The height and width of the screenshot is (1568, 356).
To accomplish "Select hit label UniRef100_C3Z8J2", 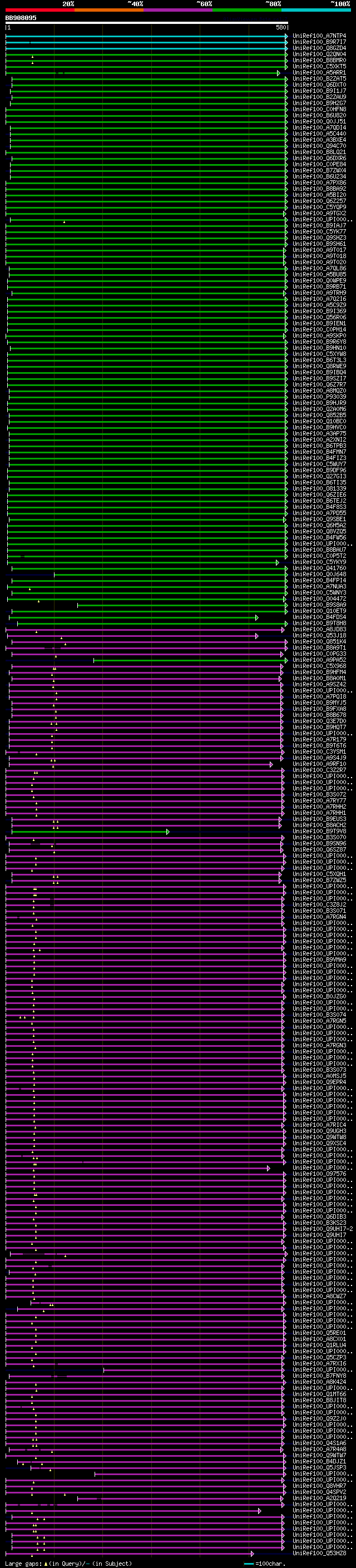I will pos(319,904).
